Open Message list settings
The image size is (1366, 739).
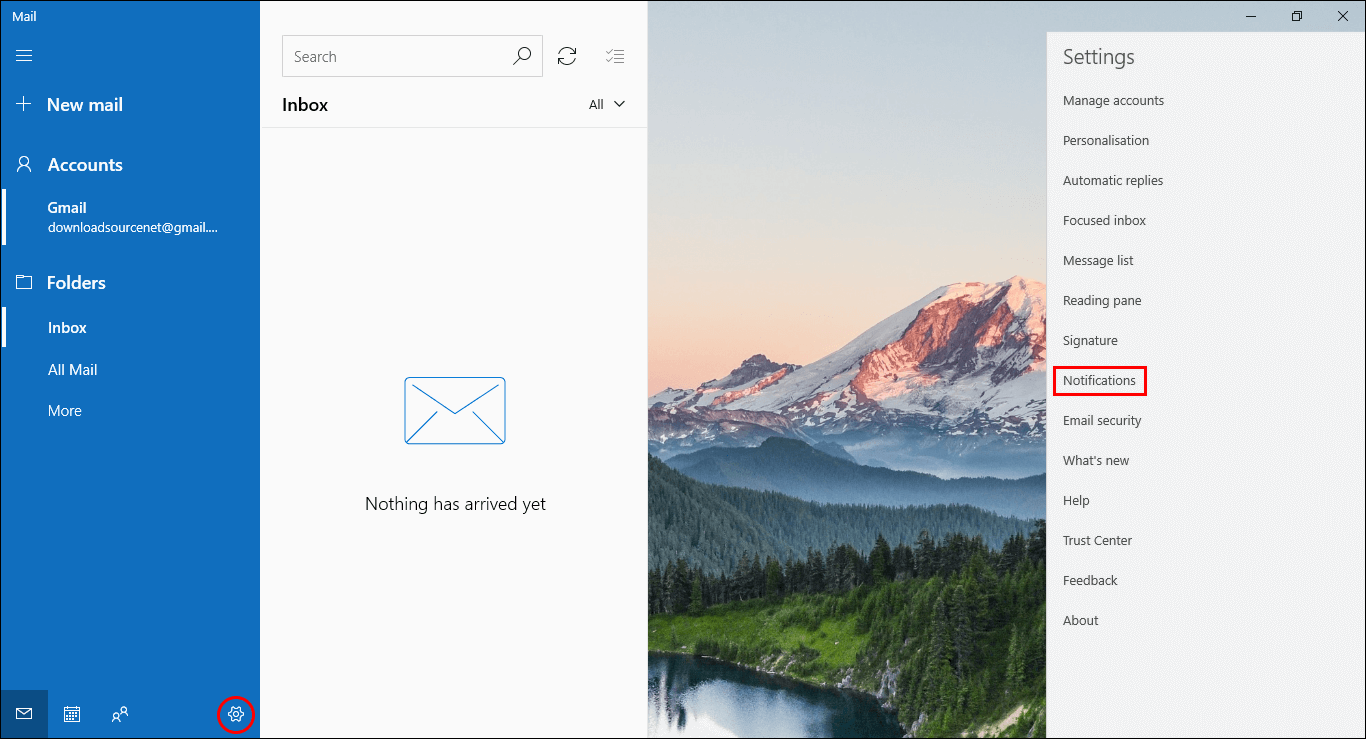point(1098,261)
